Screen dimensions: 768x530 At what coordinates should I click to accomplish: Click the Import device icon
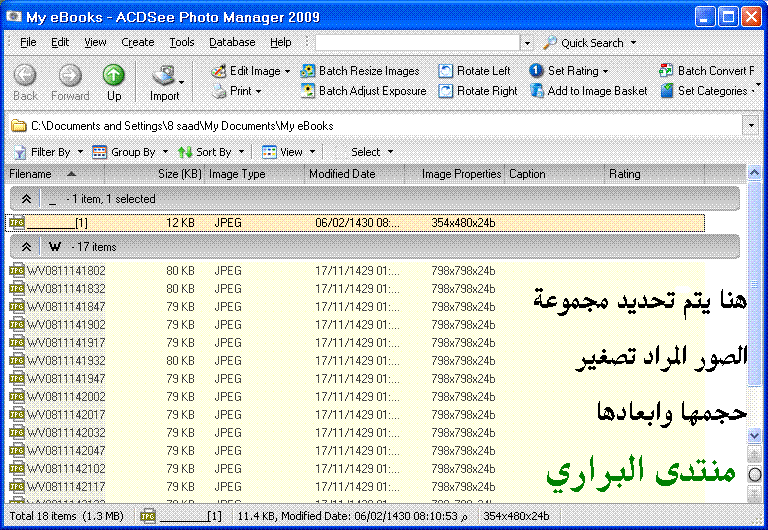pyautogui.click(x=163, y=75)
